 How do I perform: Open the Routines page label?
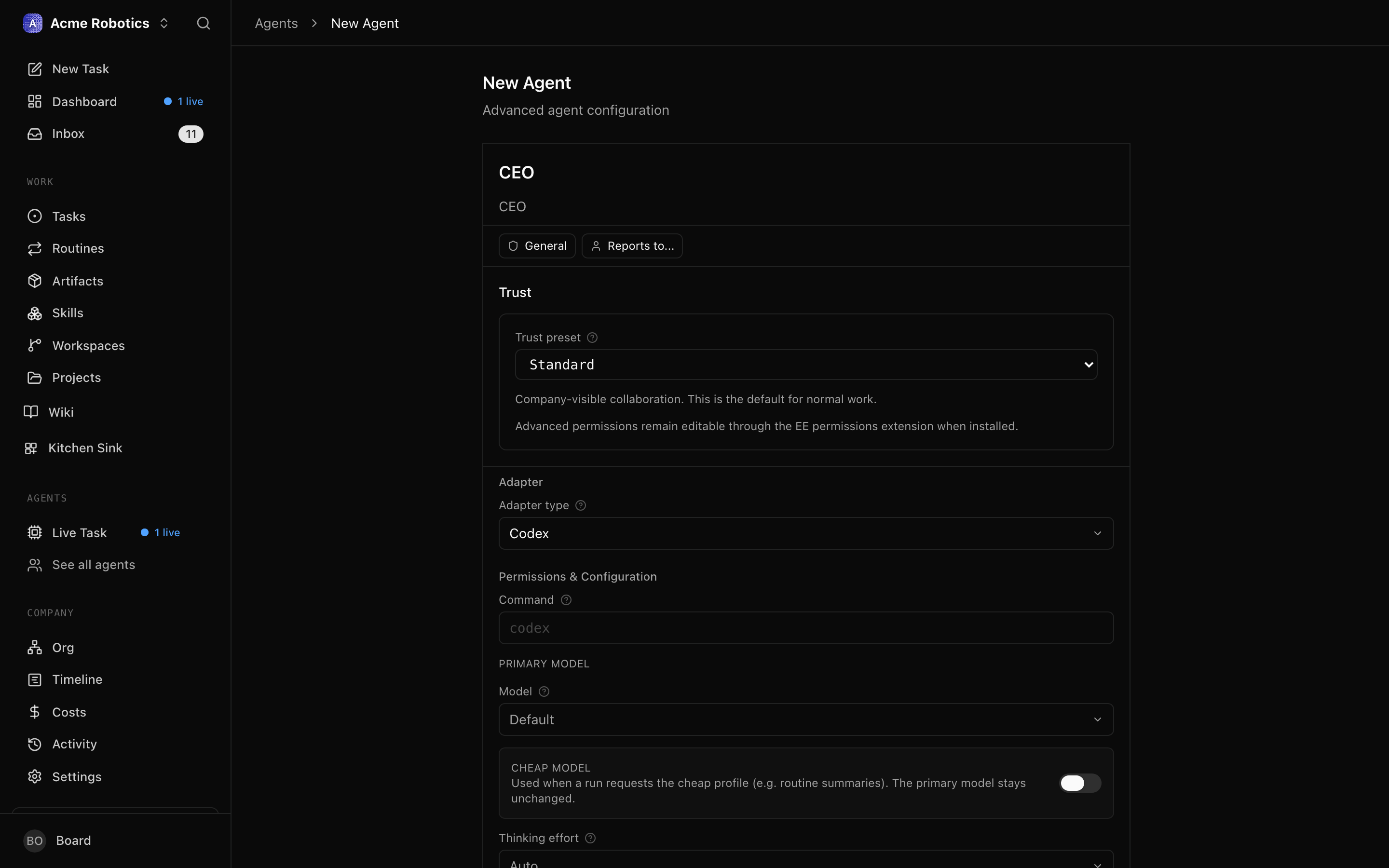78,248
